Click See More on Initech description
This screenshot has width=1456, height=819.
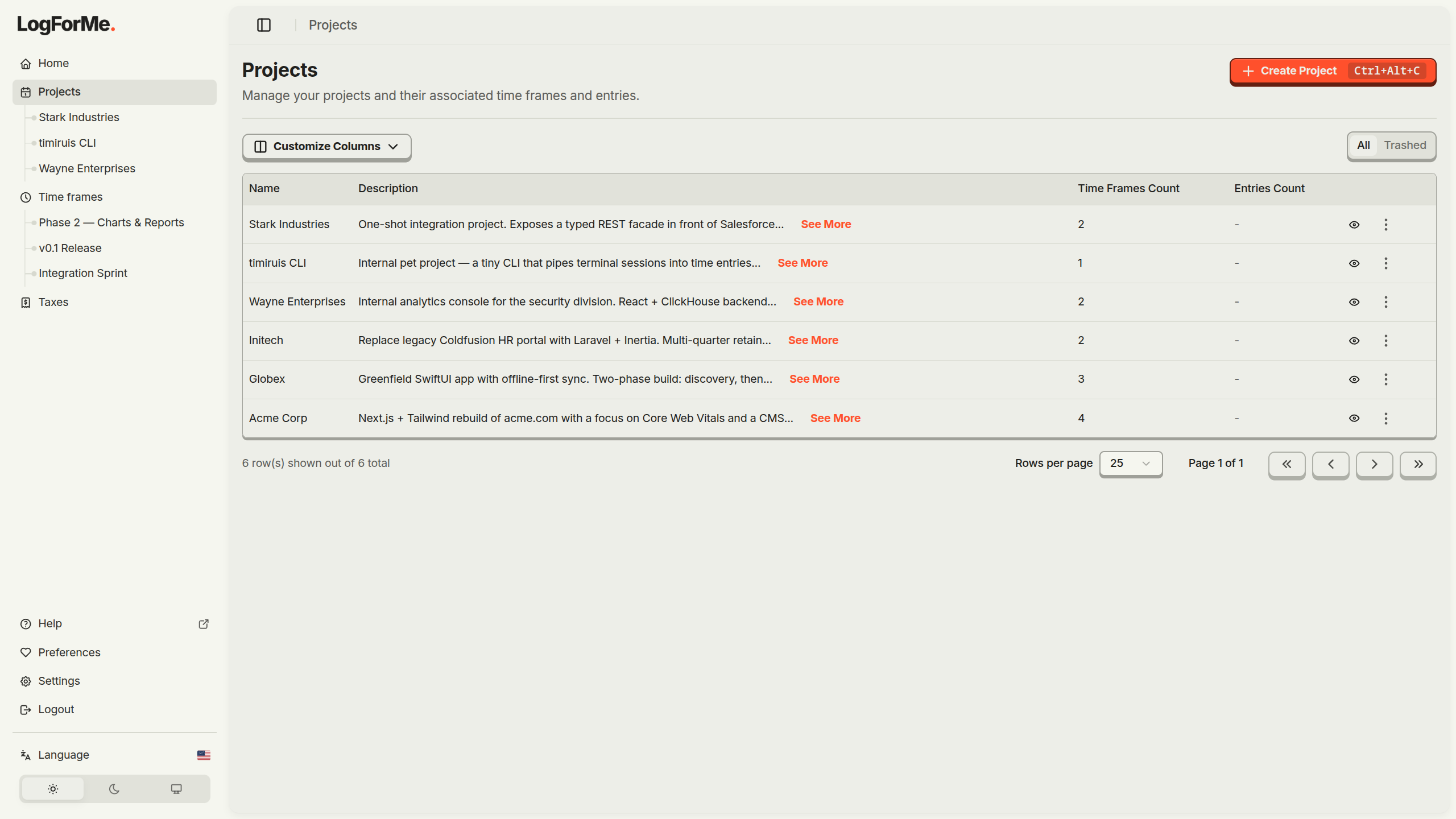[x=813, y=341]
